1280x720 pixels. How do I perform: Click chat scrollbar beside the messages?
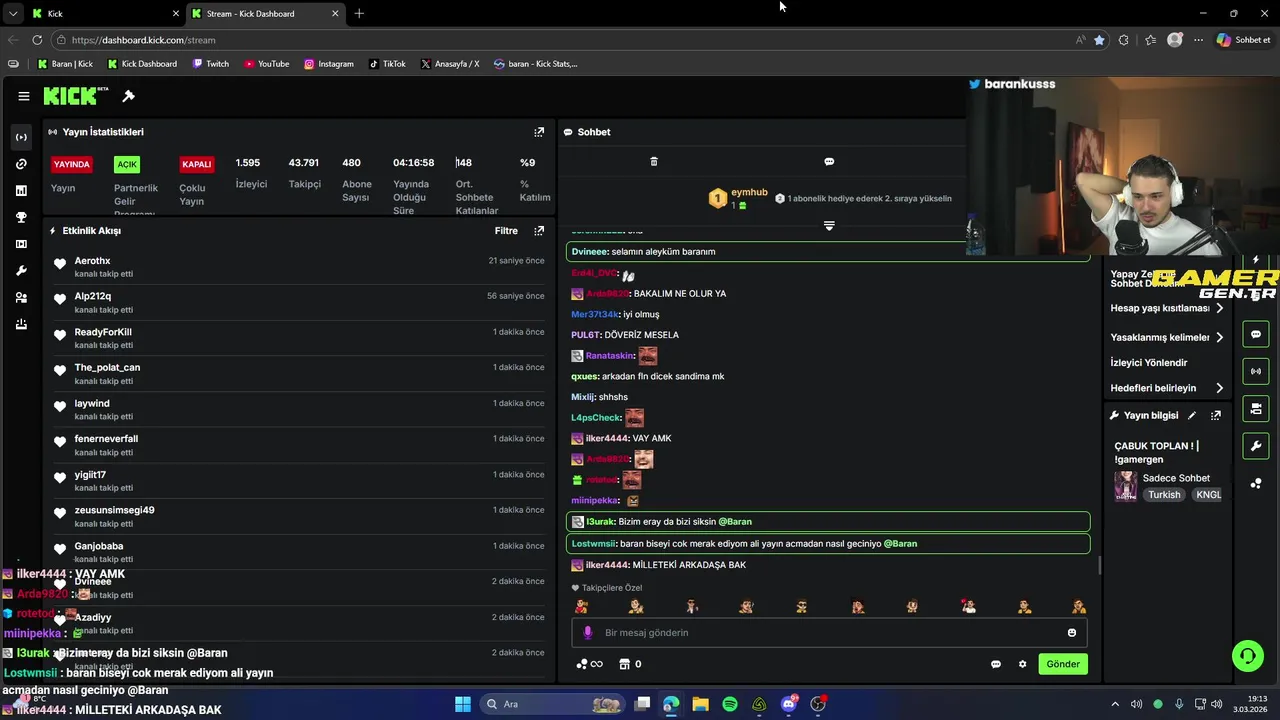pos(1100,565)
